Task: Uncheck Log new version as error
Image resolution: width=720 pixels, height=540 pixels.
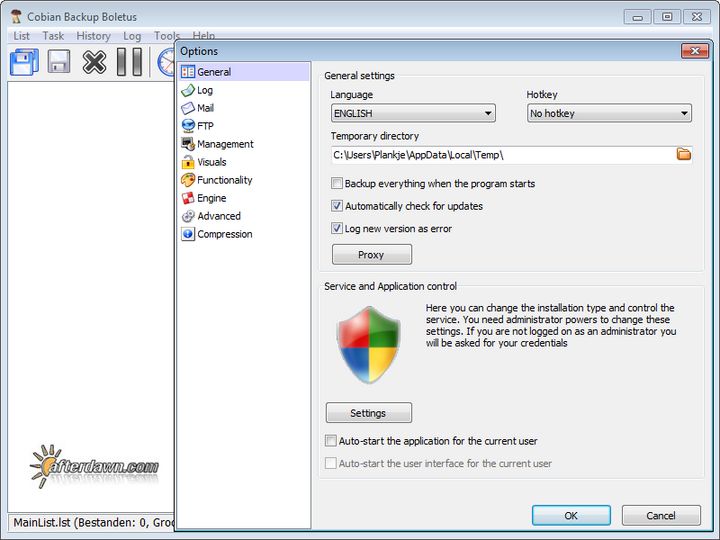Action: pyautogui.click(x=337, y=229)
